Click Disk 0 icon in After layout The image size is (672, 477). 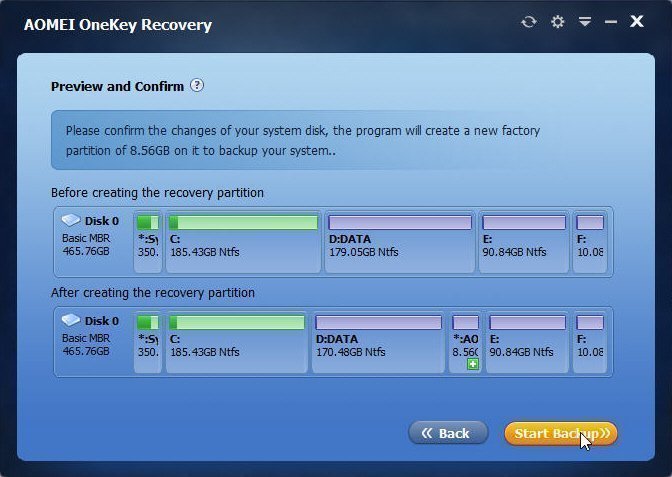(71, 321)
